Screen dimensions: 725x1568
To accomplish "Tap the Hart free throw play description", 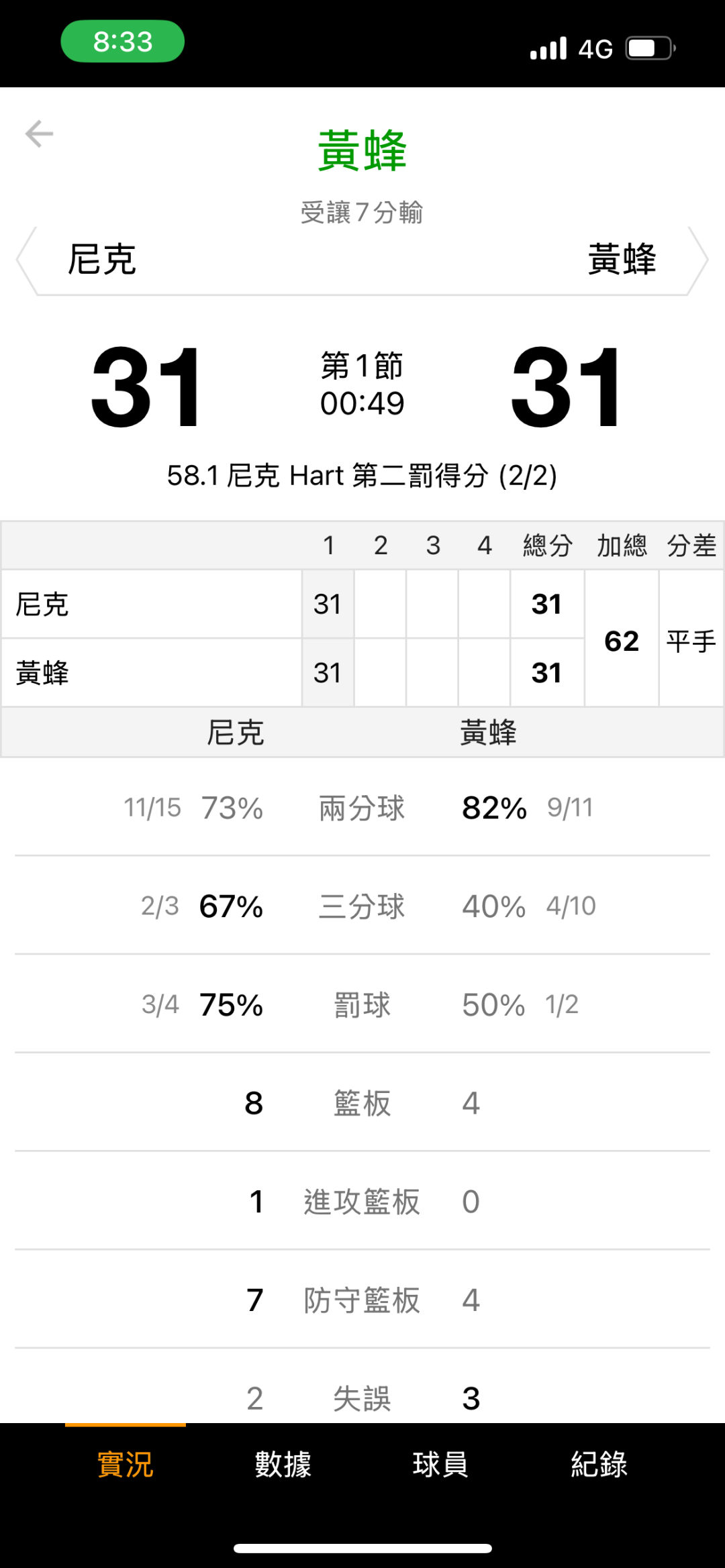I will pyautogui.click(x=362, y=476).
